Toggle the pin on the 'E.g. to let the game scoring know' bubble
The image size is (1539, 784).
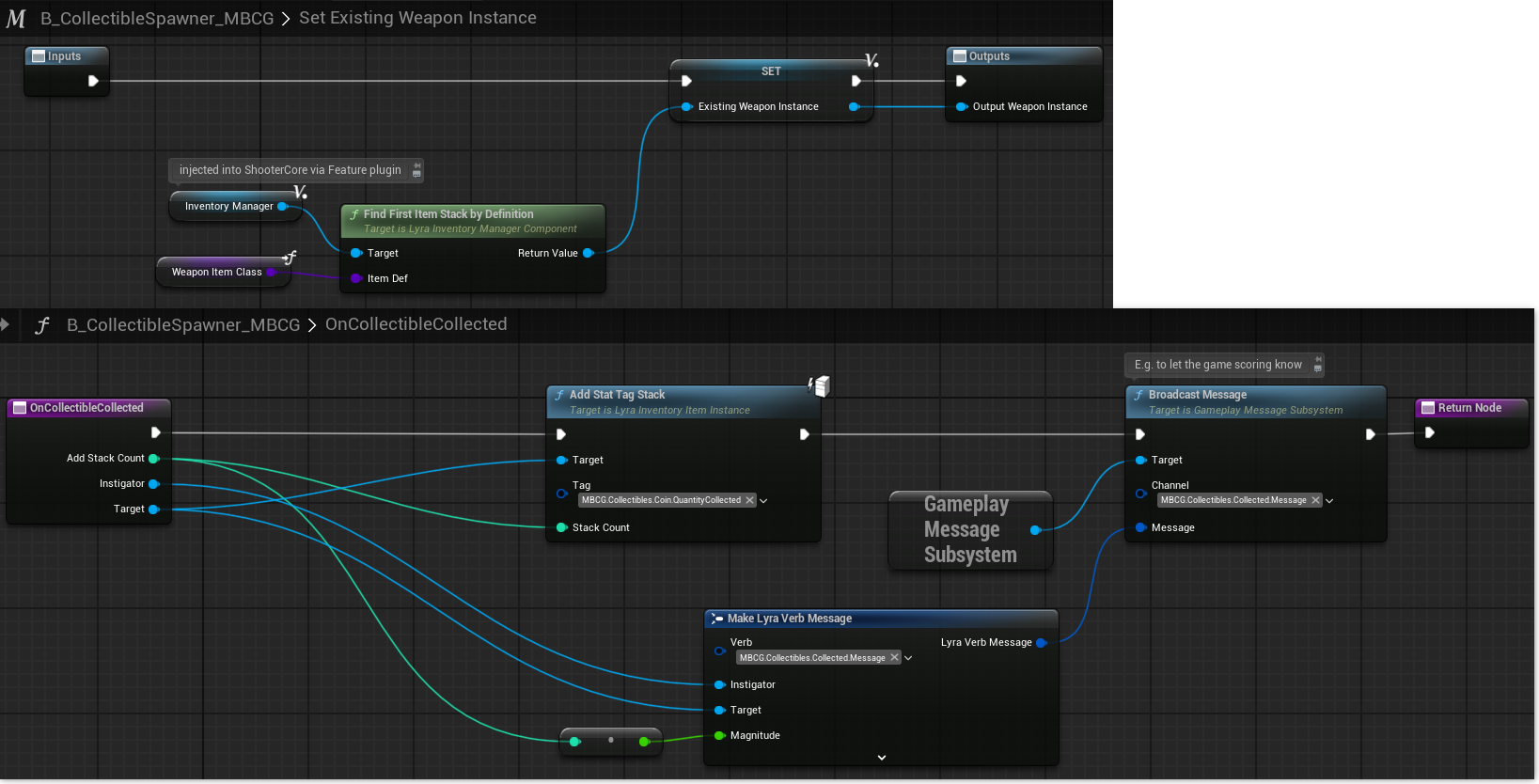(1317, 365)
